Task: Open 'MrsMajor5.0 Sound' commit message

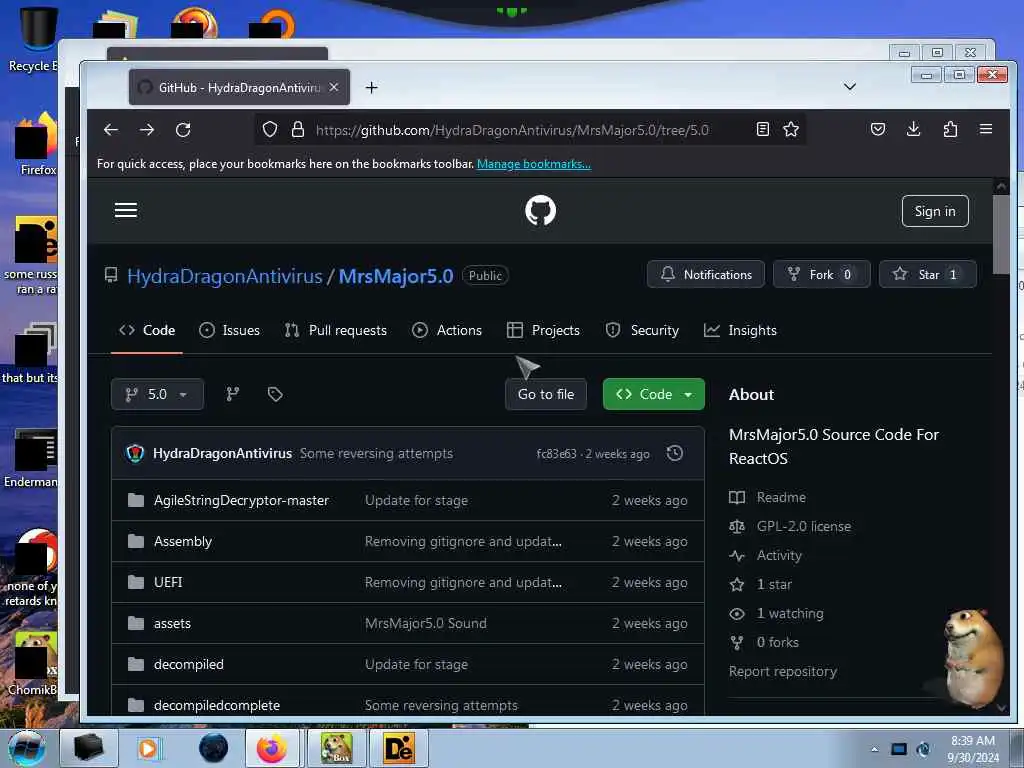Action: pyautogui.click(x=426, y=623)
